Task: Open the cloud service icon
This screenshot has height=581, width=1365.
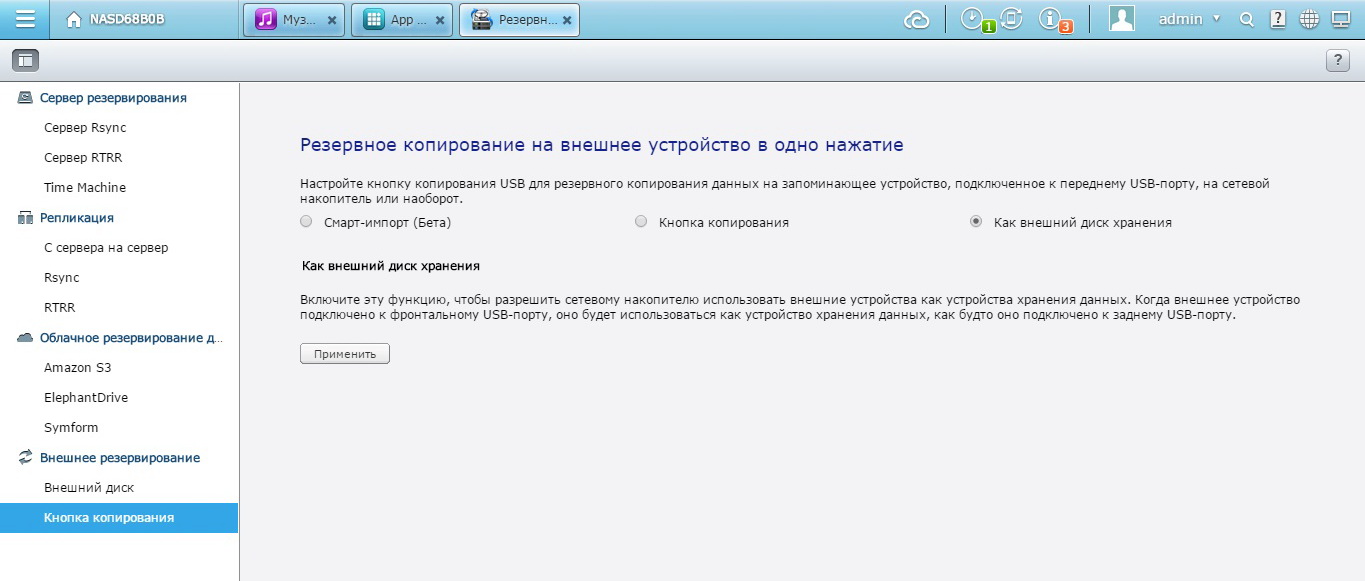Action: (916, 19)
